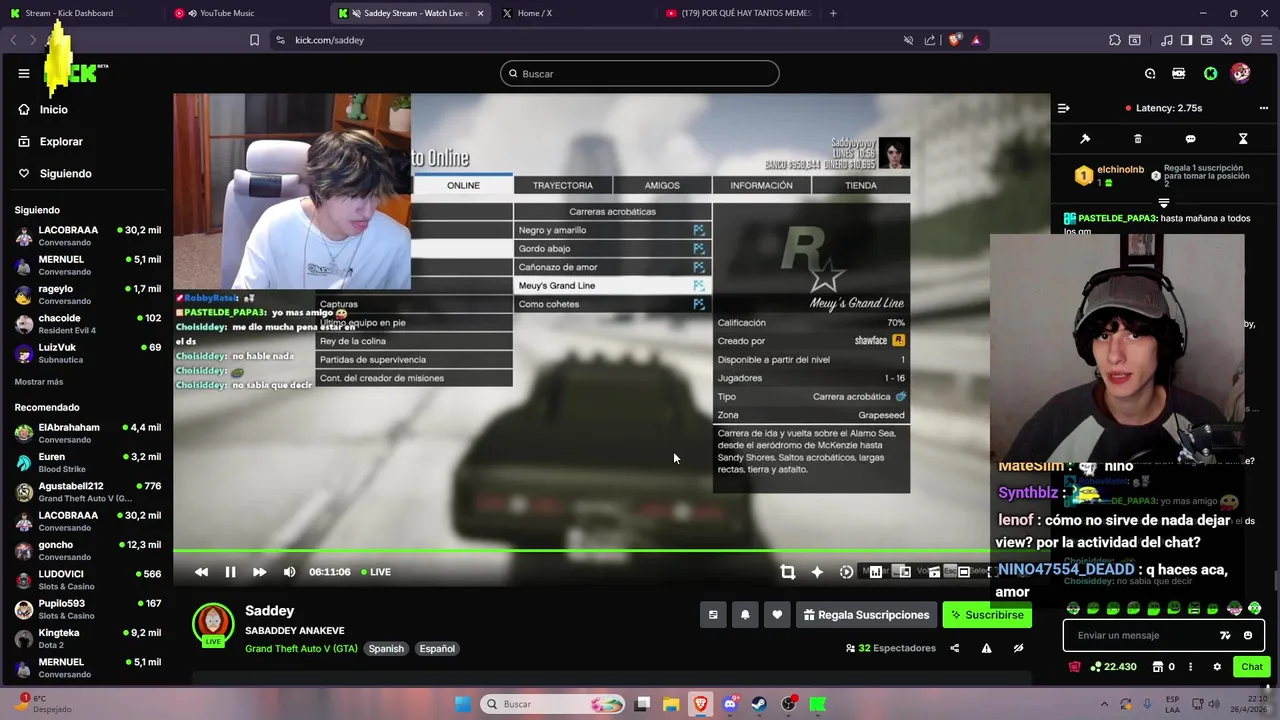Click the clear chat trash icon
Image resolution: width=1280 pixels, height=720 pixels.
click(x=1138, y=139)
